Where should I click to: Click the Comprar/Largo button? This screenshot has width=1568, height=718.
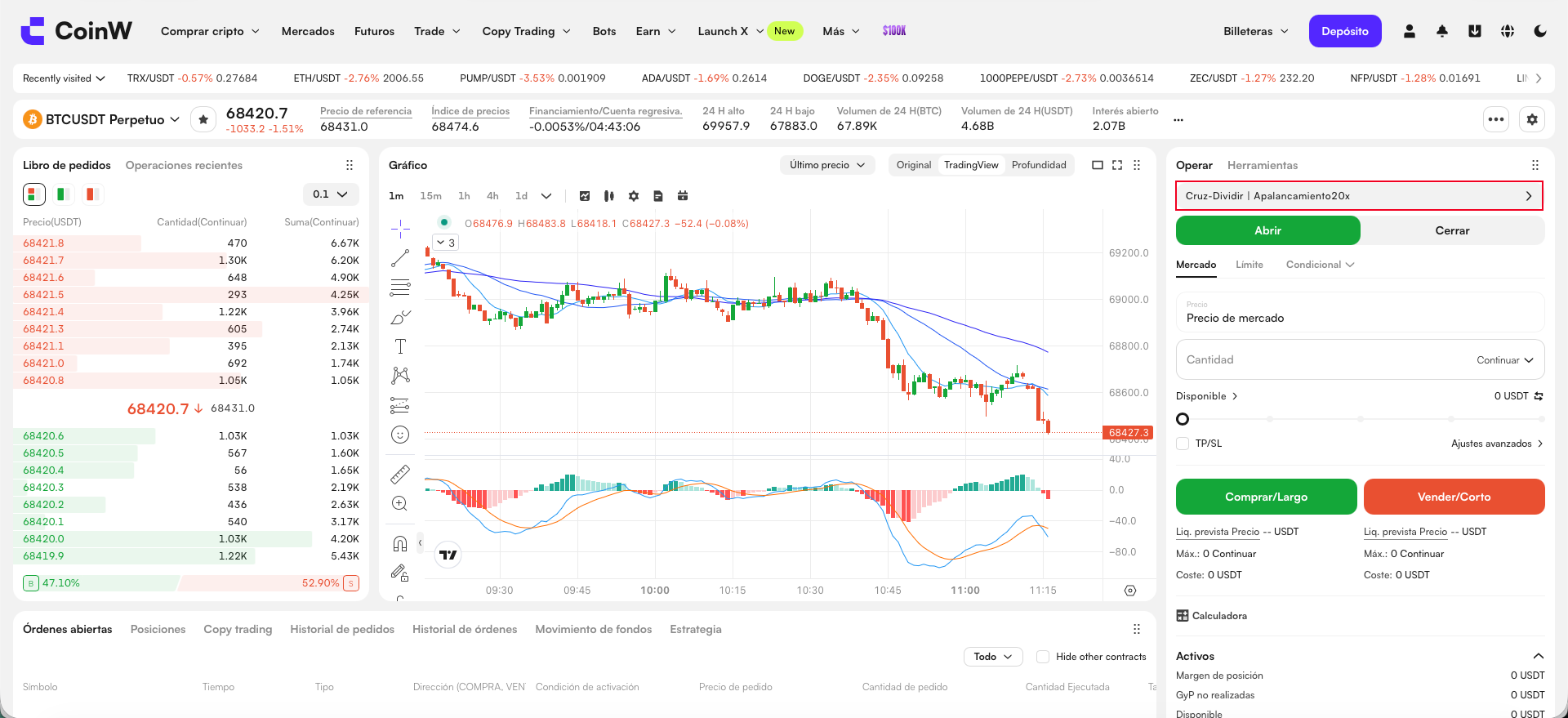pyautogui.click(x=1267, y=497)
